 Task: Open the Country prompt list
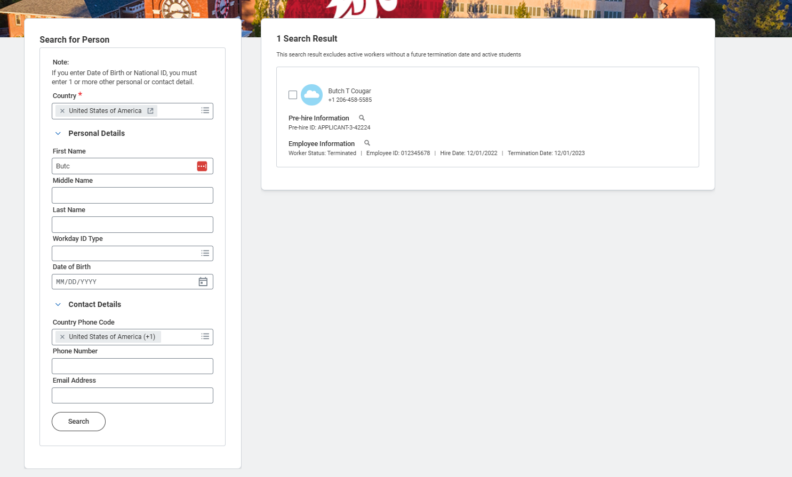pos(205,111)
